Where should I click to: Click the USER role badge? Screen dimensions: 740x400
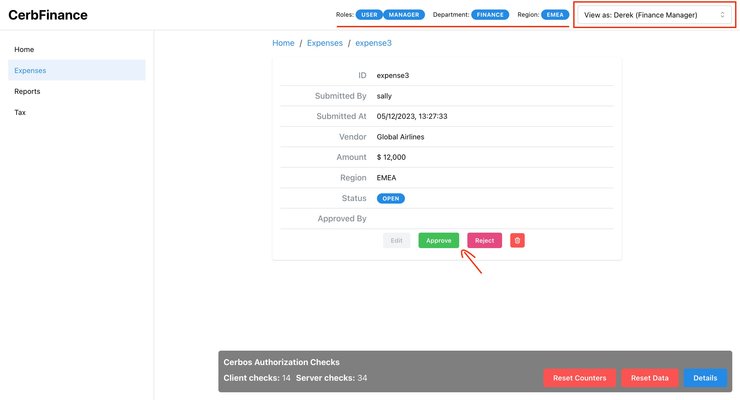[x=369, y=15]
